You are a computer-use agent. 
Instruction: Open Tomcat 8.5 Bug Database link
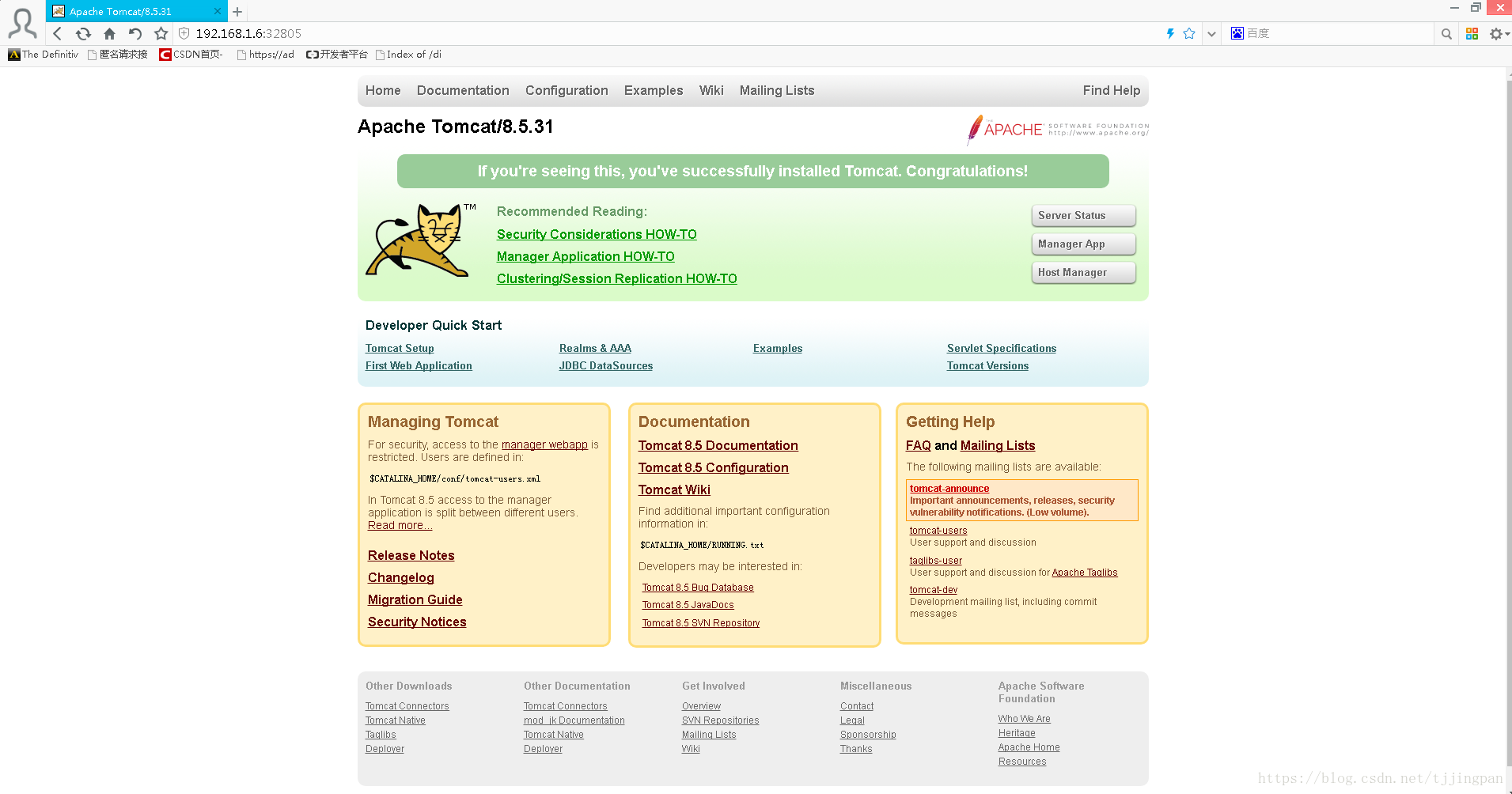click(698, 588)
